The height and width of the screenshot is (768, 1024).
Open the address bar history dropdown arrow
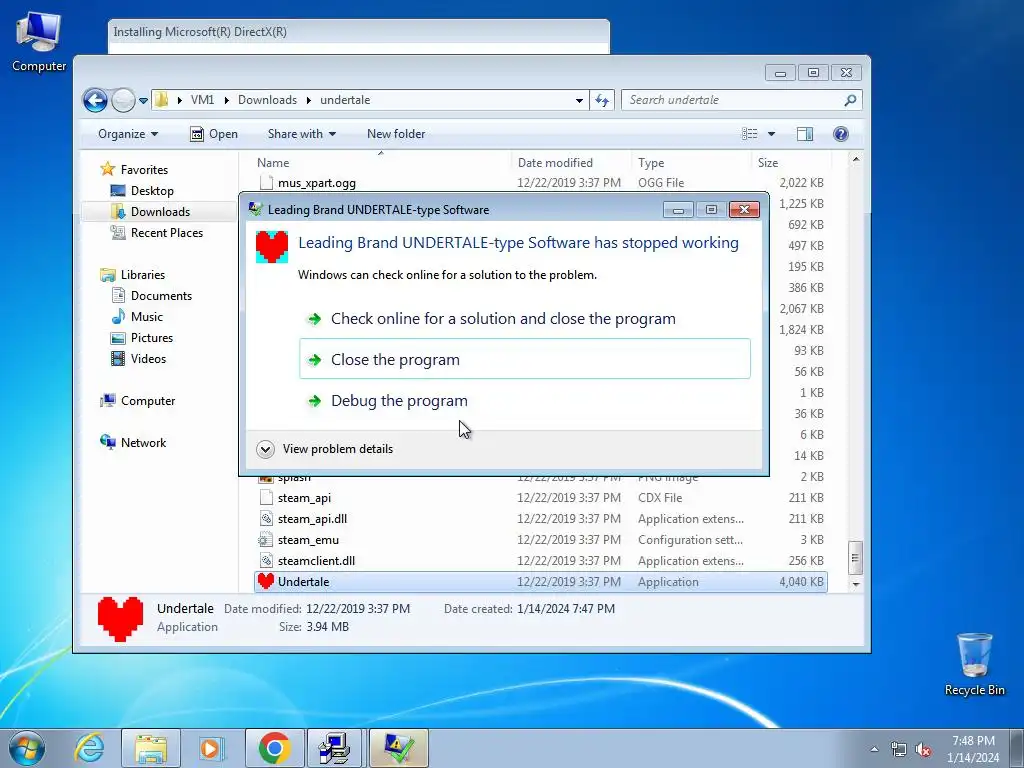click(x=579, y=101)
